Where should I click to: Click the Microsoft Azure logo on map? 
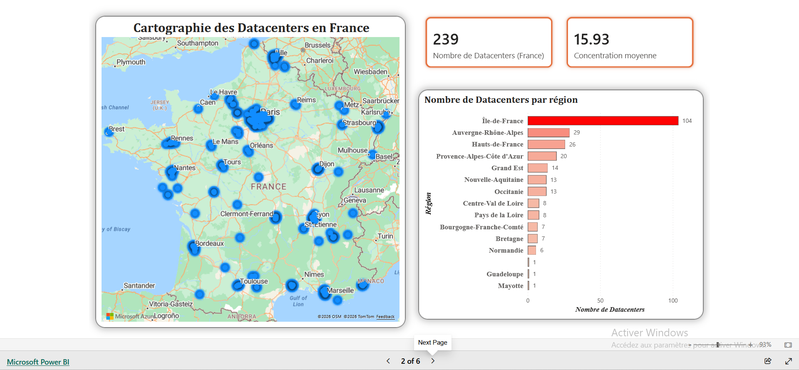[x=110, y=316]
